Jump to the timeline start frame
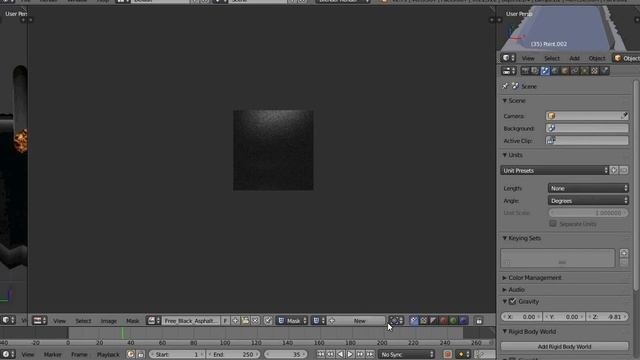The image size is (640, 360). coord(320,354)
